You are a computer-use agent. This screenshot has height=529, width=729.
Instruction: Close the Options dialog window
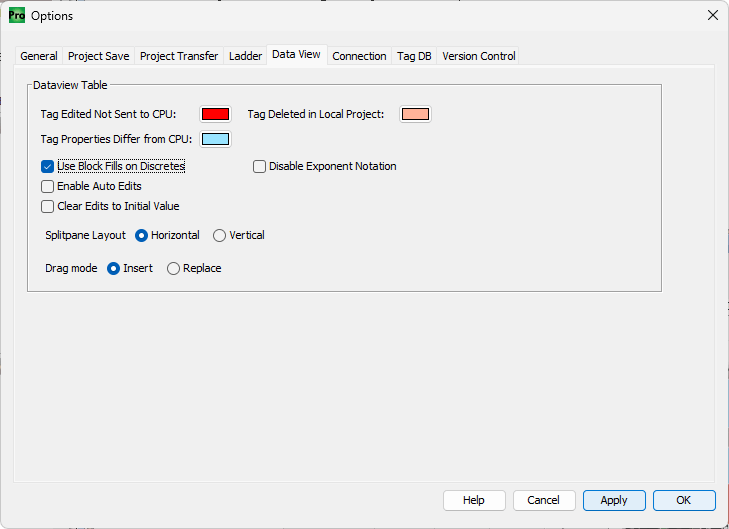(x=712, y=15)
